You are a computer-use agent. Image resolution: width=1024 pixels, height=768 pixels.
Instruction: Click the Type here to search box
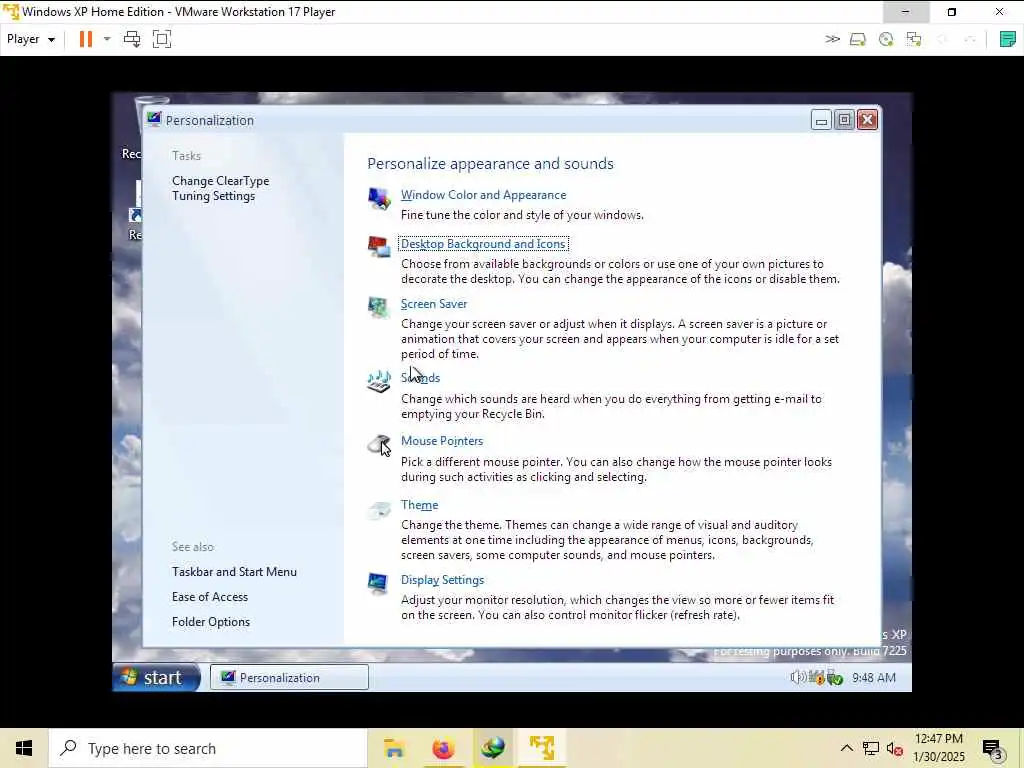(x=208, y=748)
